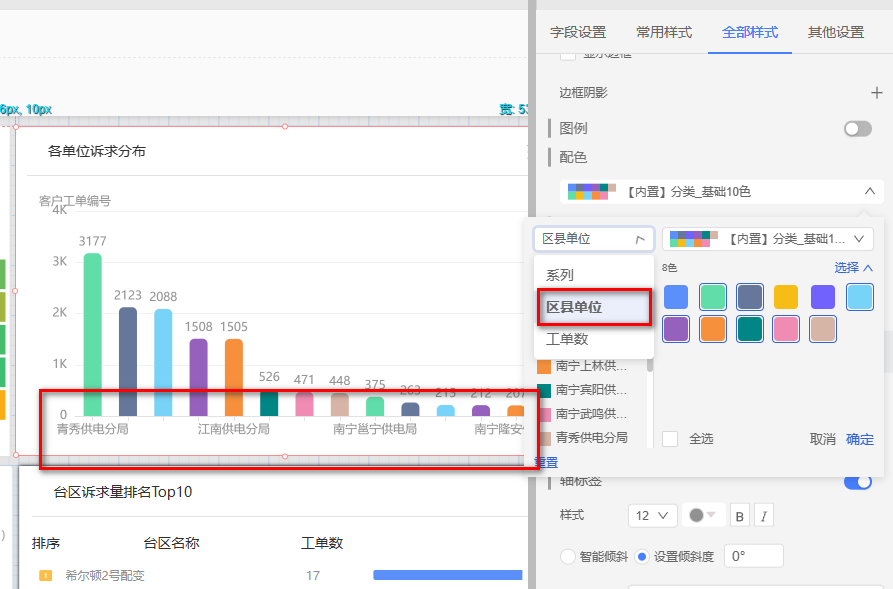
Task: Open the 其他设置 tab
Action: click(x=835, y=32)
